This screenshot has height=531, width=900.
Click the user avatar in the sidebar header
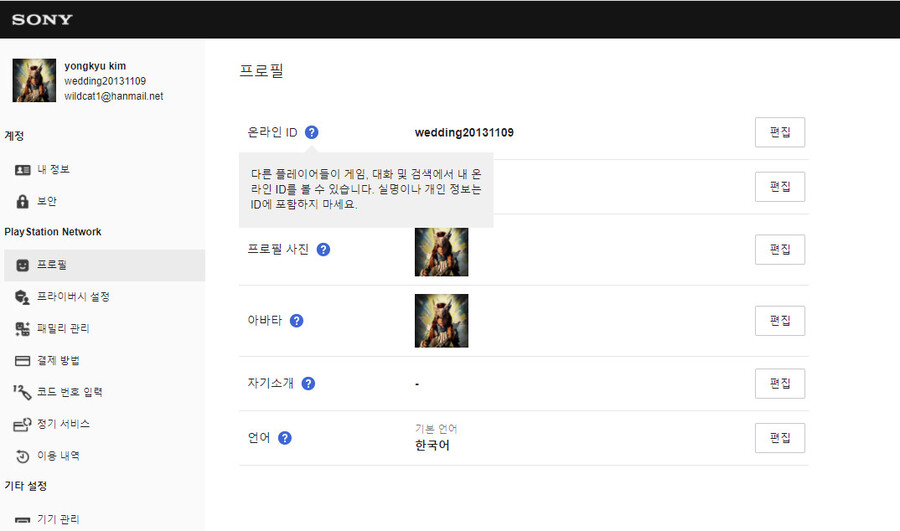pos(34,80)
